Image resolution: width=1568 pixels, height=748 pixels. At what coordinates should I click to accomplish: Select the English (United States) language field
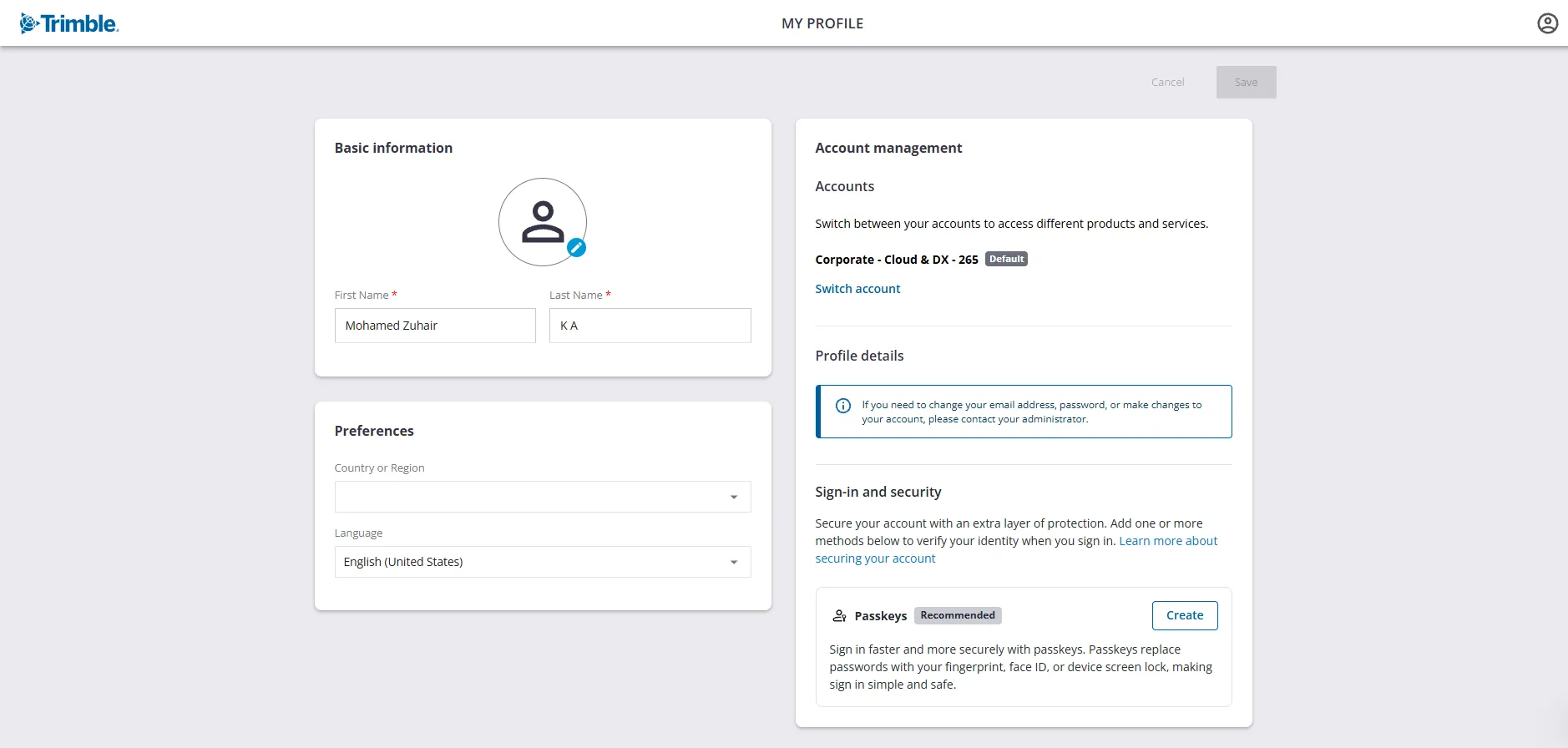(x=543, y=562)
